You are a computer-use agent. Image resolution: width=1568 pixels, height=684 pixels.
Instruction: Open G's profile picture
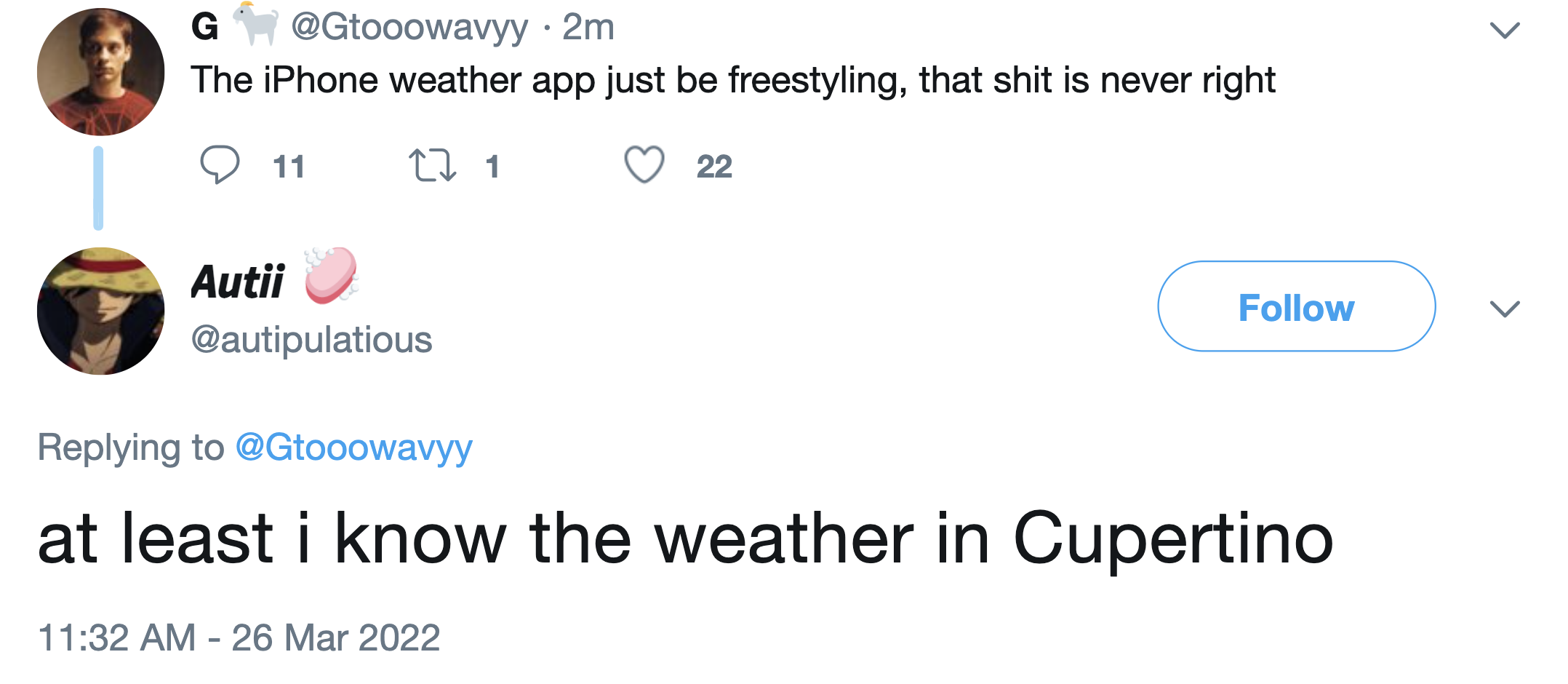pos(100,72)
